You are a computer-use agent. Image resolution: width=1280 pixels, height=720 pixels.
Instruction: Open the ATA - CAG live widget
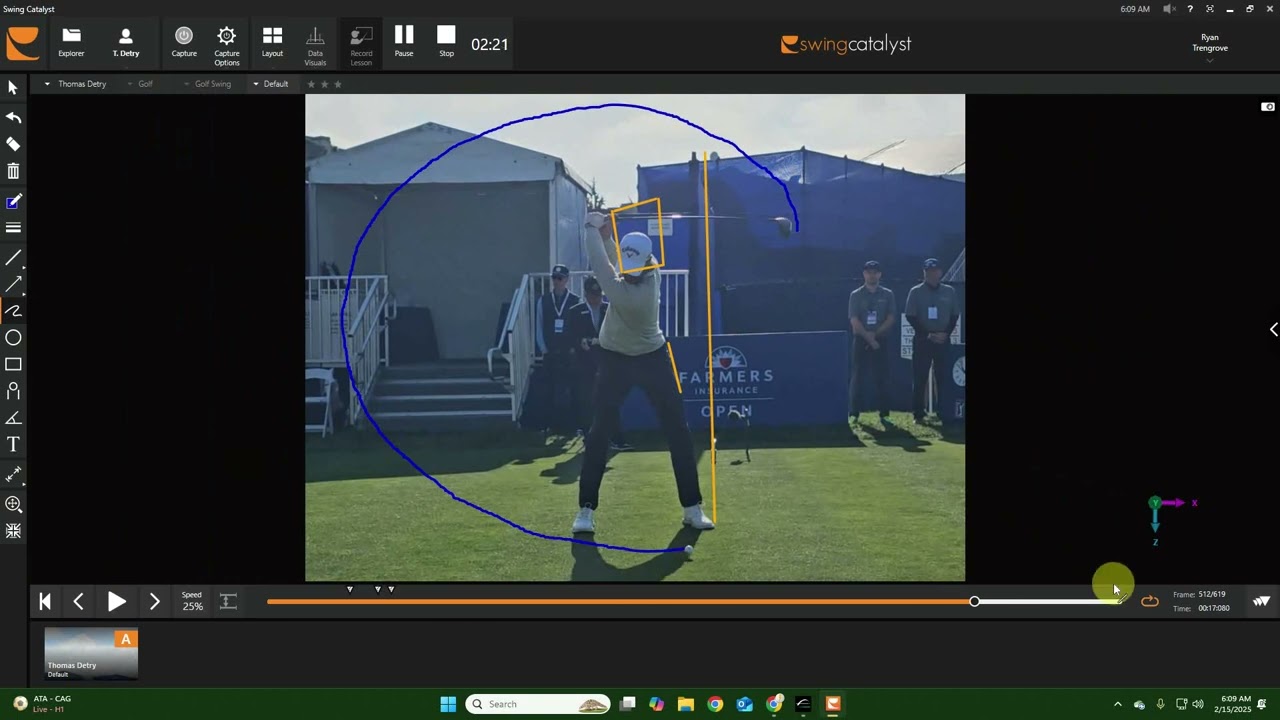pos(42,704)
